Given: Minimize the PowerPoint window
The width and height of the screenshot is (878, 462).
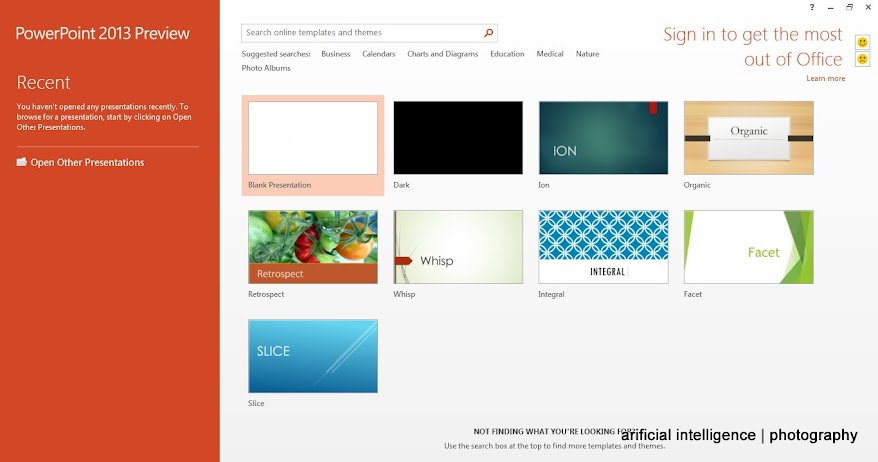Looking at the screenshot, I should click(x=831, y=7).
